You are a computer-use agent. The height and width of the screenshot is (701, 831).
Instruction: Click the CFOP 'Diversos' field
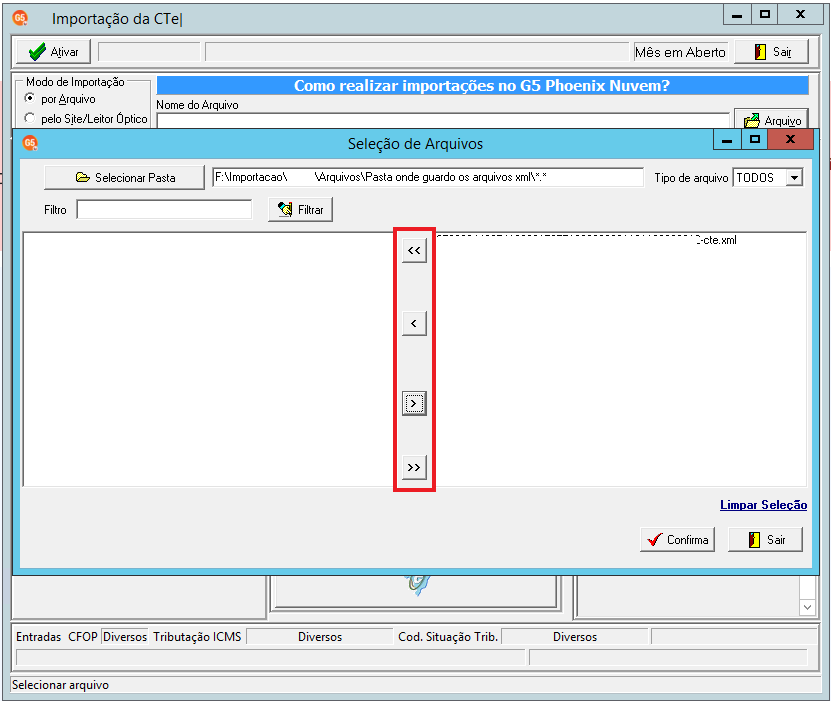click(125, 636)
